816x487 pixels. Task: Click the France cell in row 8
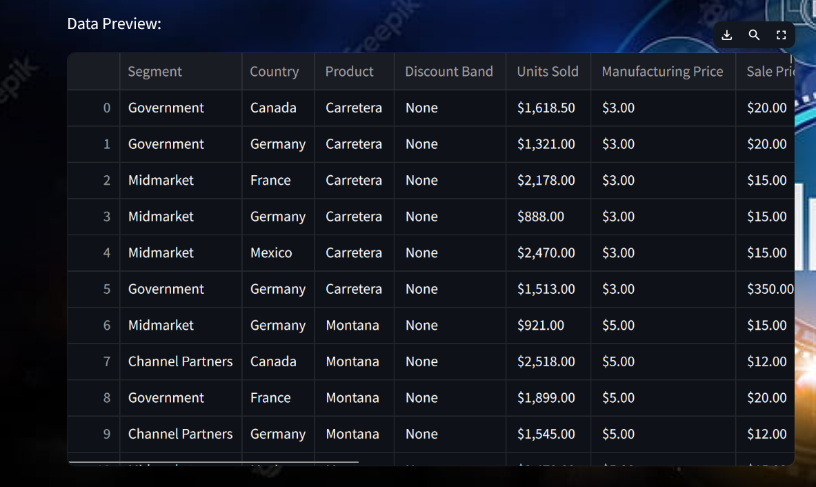pos(278,398)
